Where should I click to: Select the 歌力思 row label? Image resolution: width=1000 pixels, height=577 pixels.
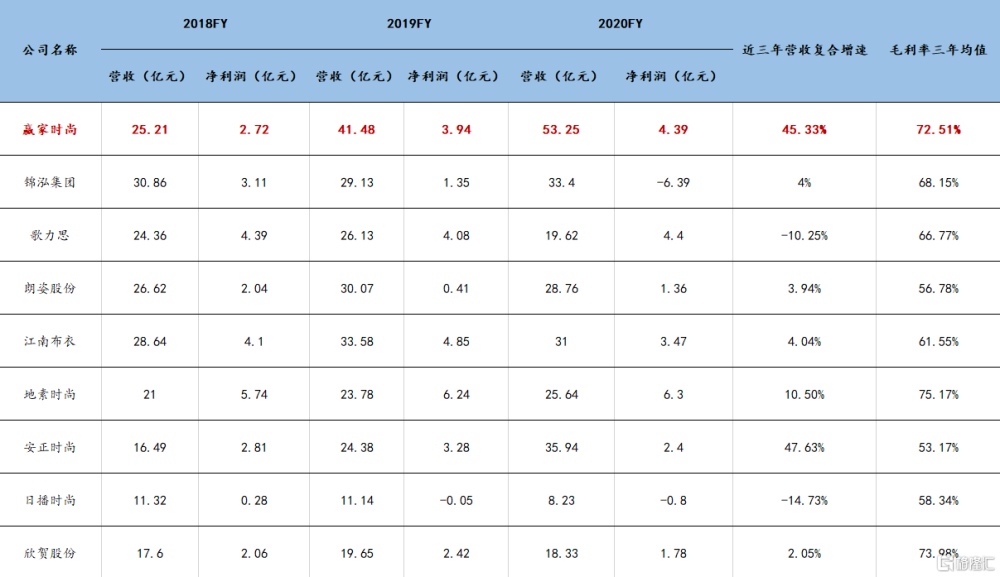click(x=50, y=235)
